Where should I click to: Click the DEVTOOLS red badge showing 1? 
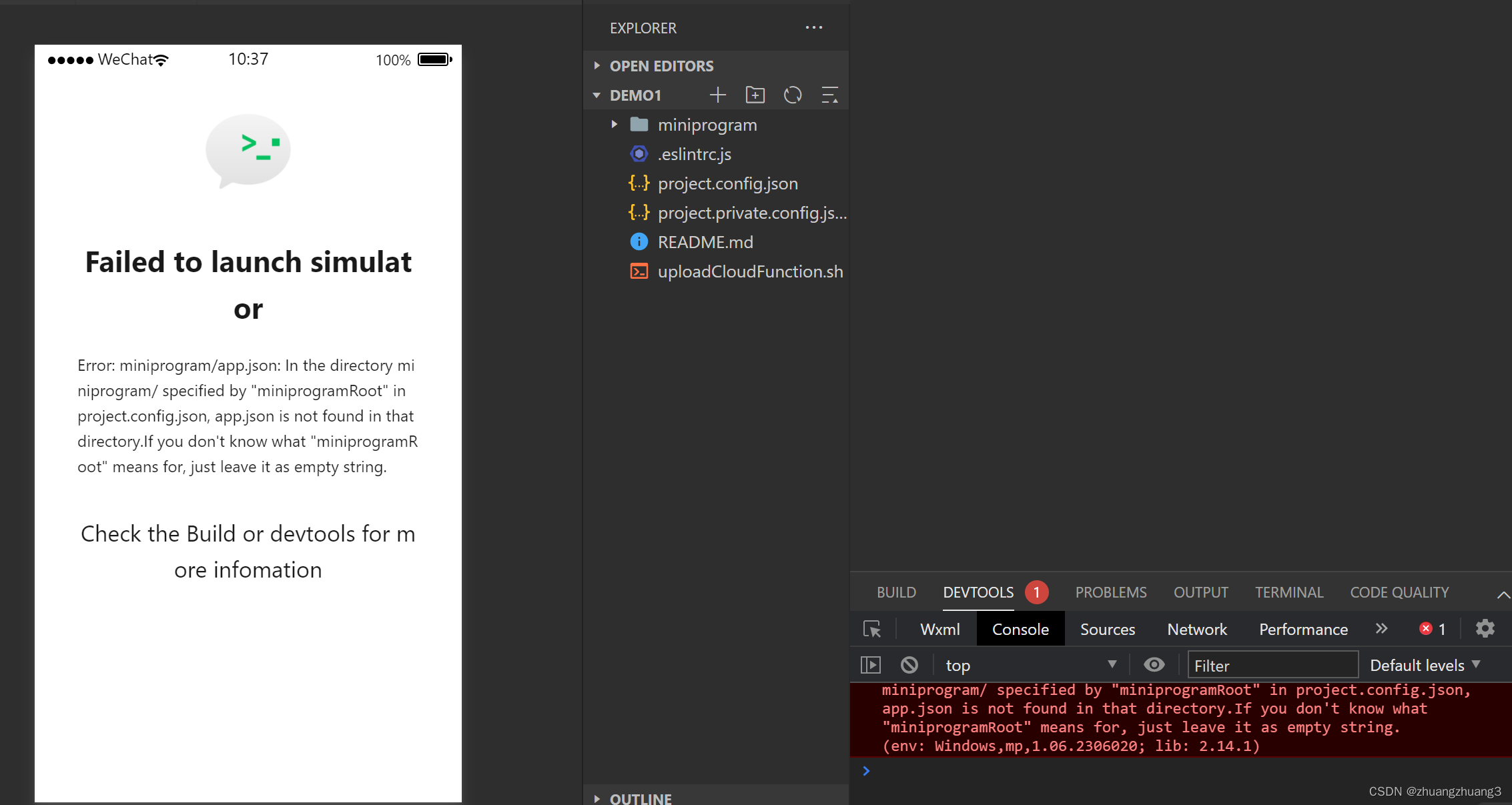click(1036, 592)
